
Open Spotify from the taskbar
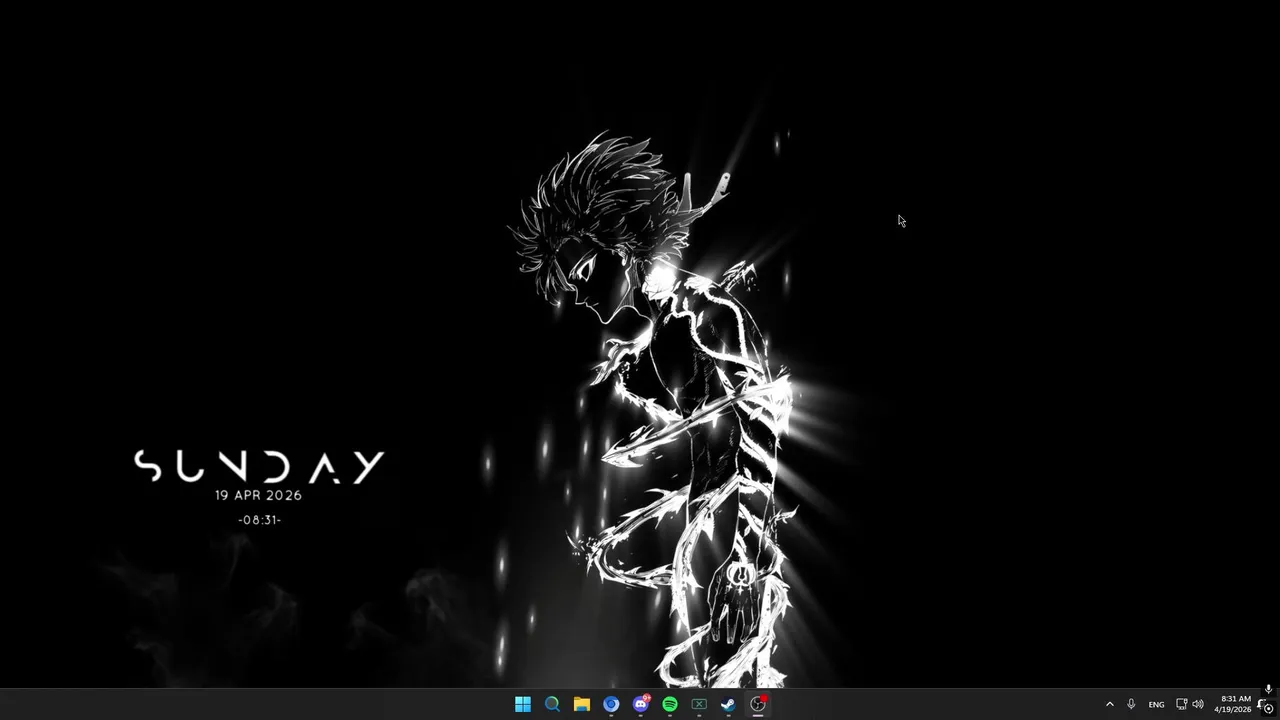[x=670, y=704]
